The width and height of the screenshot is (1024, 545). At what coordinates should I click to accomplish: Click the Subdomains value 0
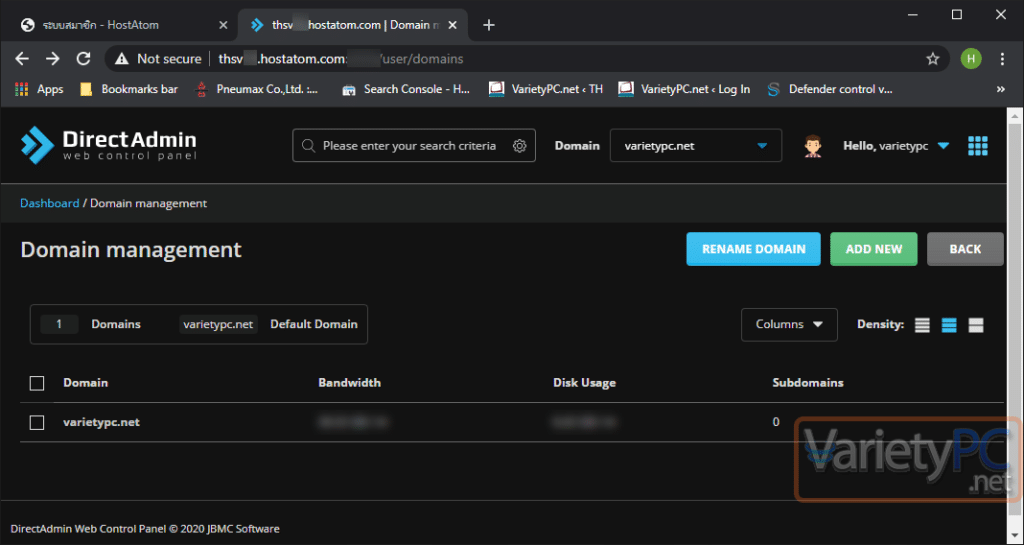[x=776, y=422]
